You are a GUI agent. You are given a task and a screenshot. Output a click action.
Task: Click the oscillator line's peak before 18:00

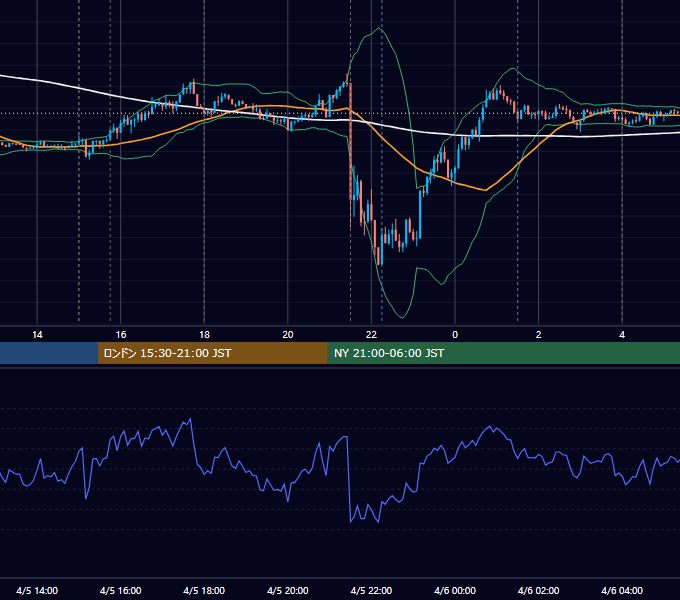190,419
